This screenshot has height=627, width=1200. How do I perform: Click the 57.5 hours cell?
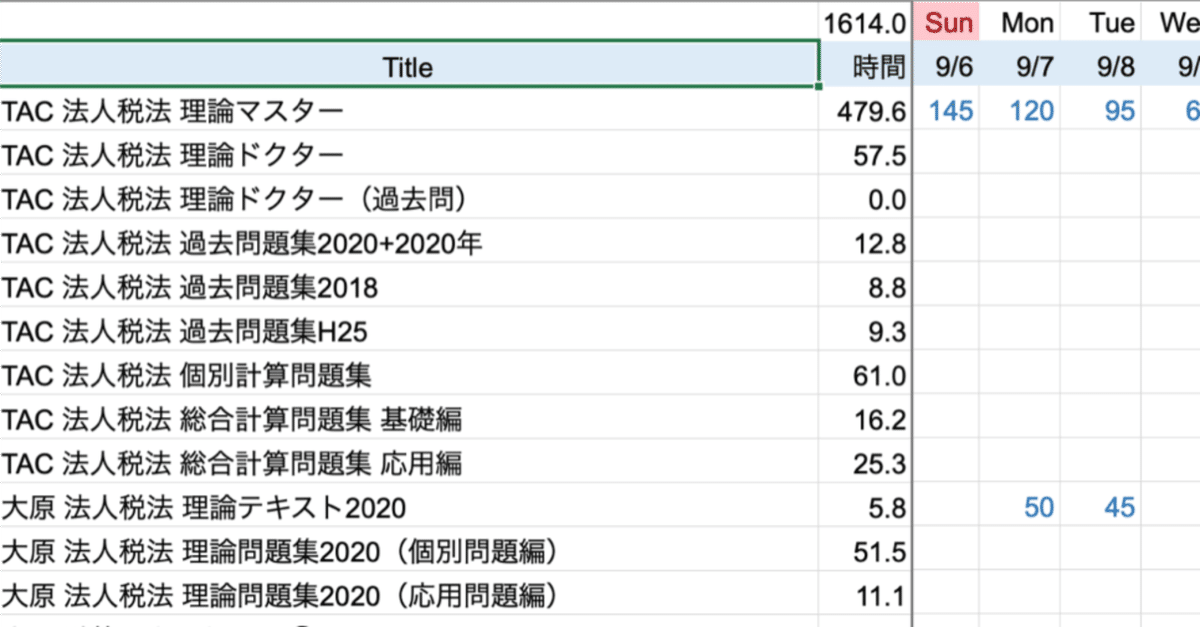[866, 155]
